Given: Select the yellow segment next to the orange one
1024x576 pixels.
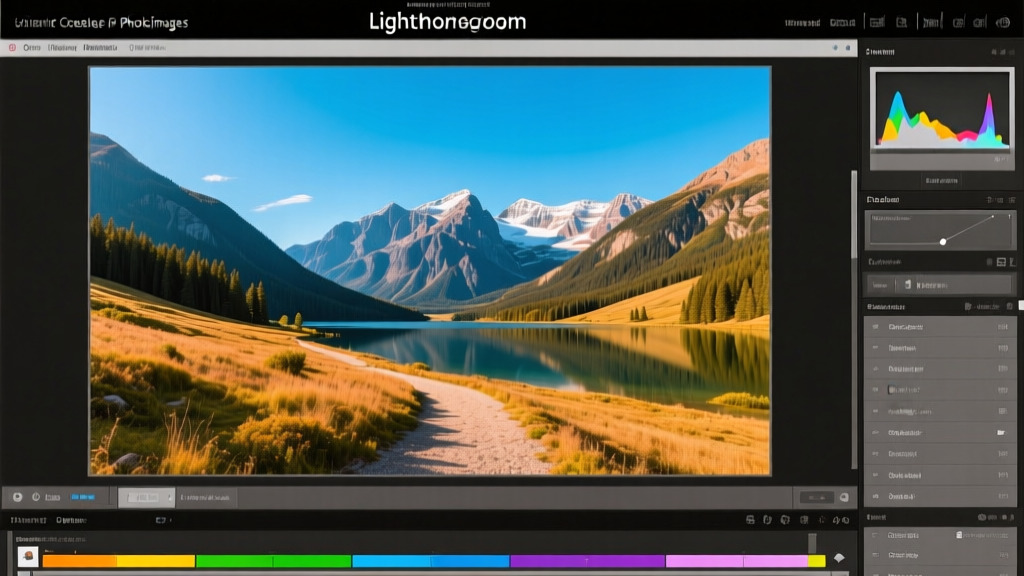Looking at the screenshot, I should point(155,561).
